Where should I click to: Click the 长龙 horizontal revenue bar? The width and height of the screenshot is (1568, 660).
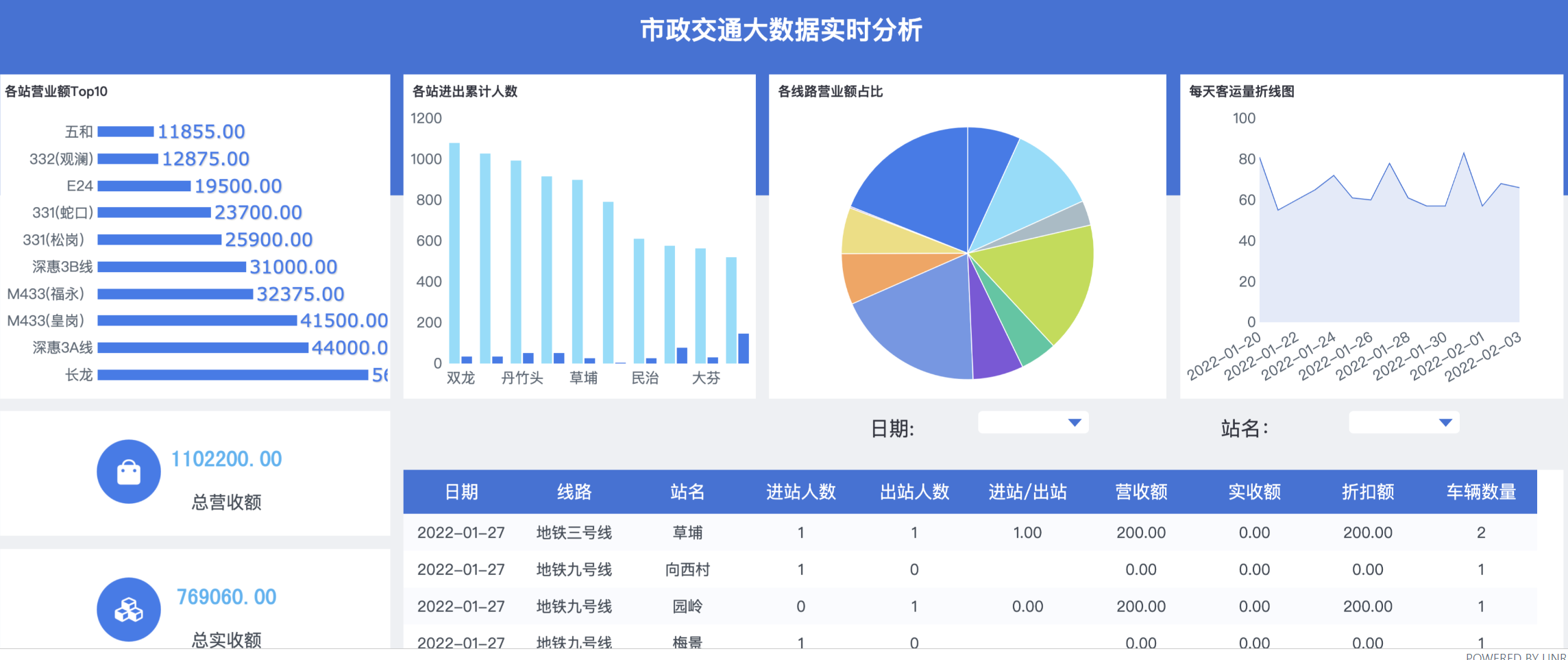[233, 375]
